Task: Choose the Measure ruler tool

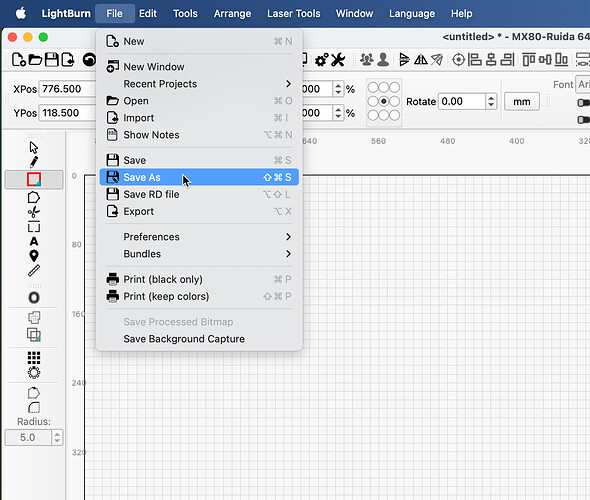Action: [x=34, y=271]
